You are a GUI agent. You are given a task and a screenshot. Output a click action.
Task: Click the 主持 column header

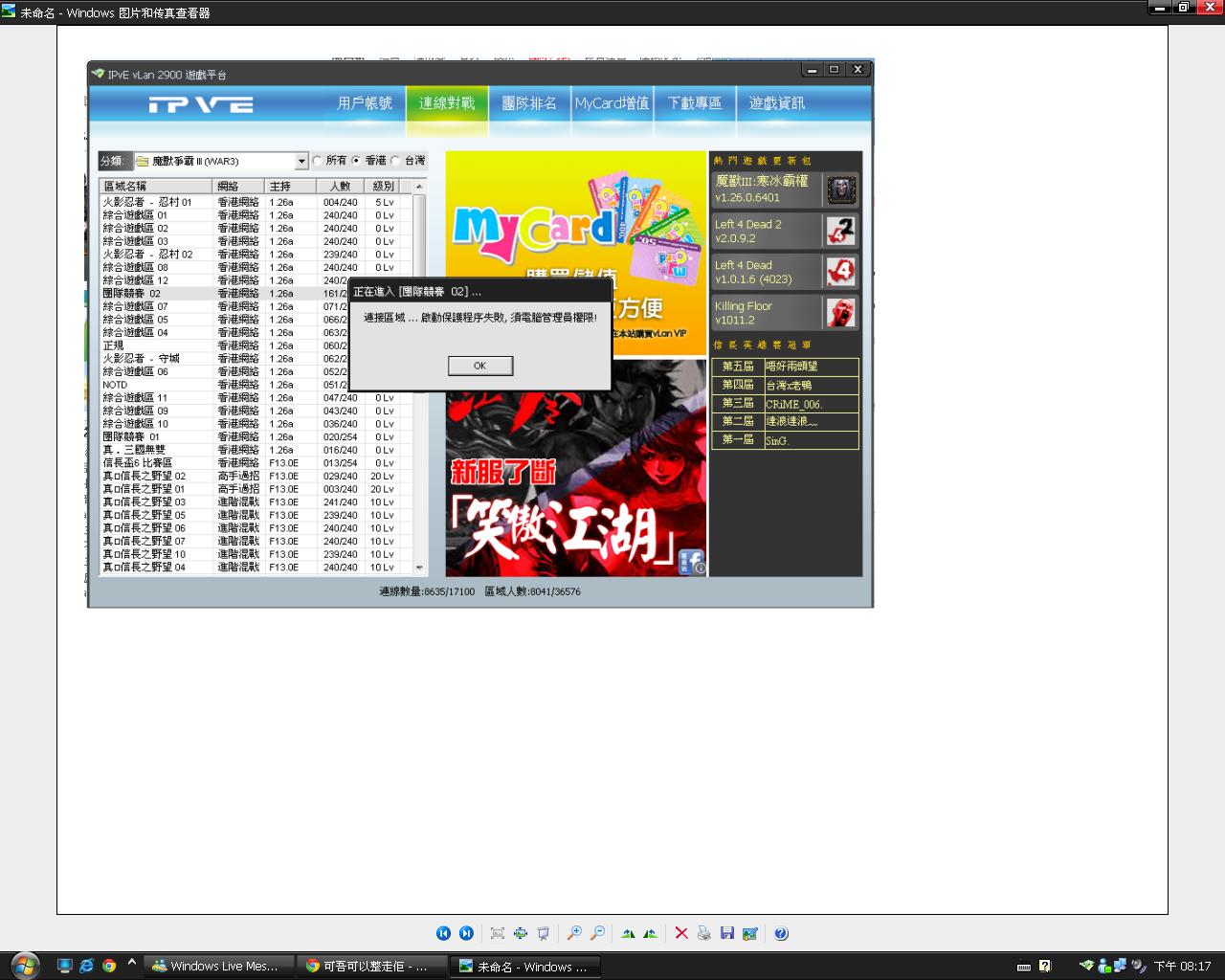point(291,186)
